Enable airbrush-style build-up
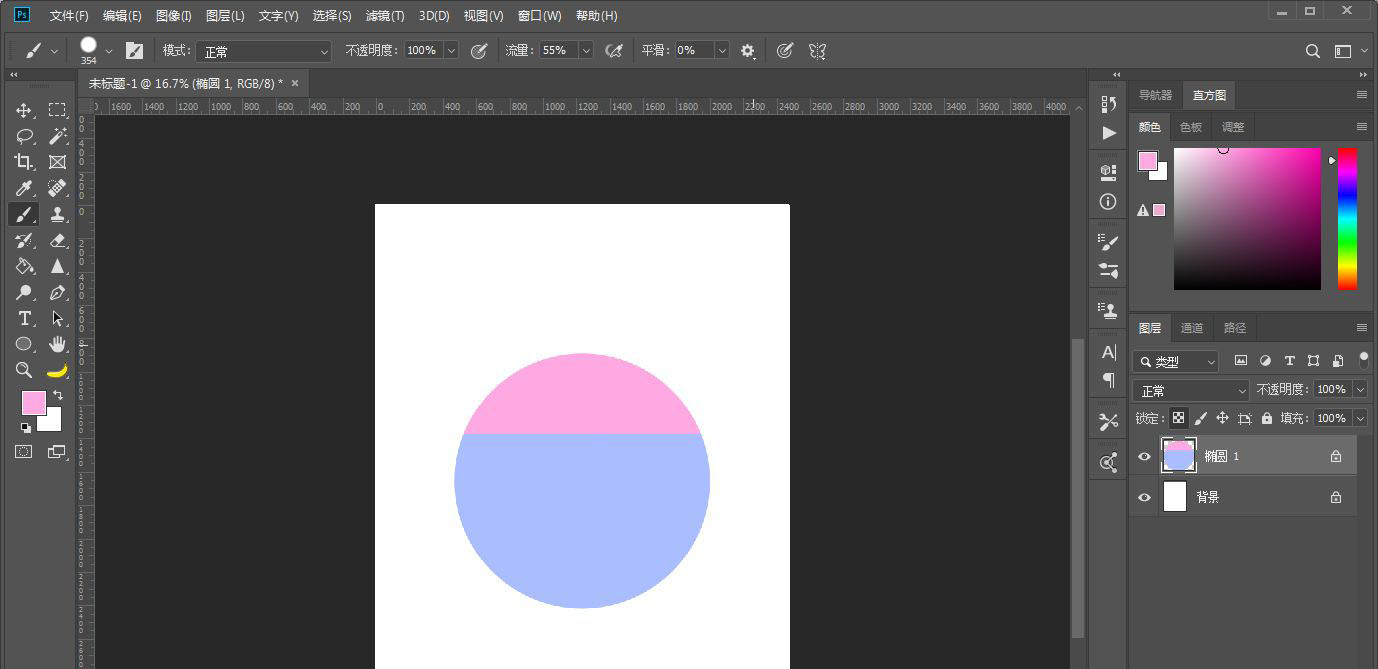Screen dimensions: 1378x669 click(615, 51)
